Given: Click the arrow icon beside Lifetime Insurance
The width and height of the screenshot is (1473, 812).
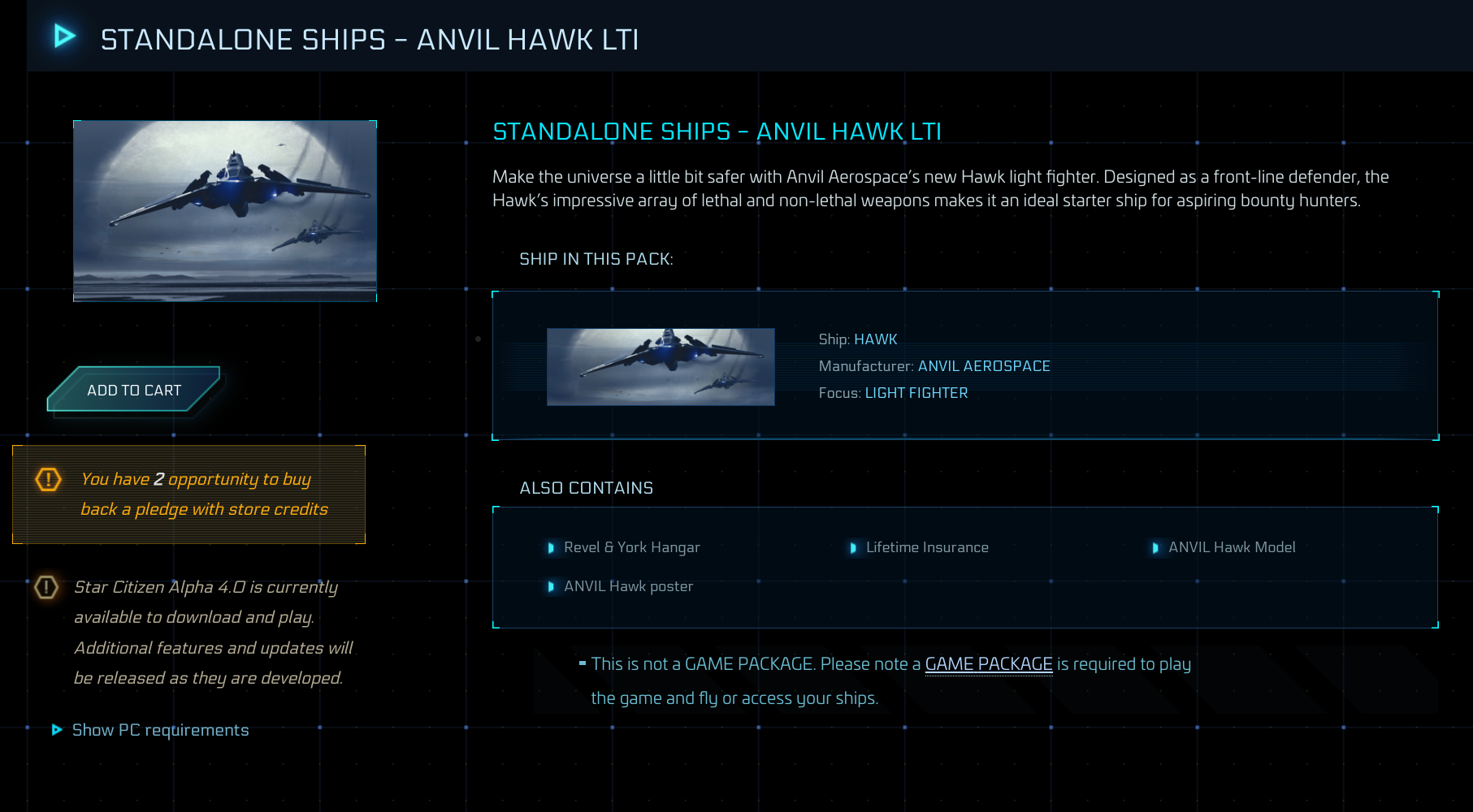Looking at the screenshot, I should tap(853, 548).
